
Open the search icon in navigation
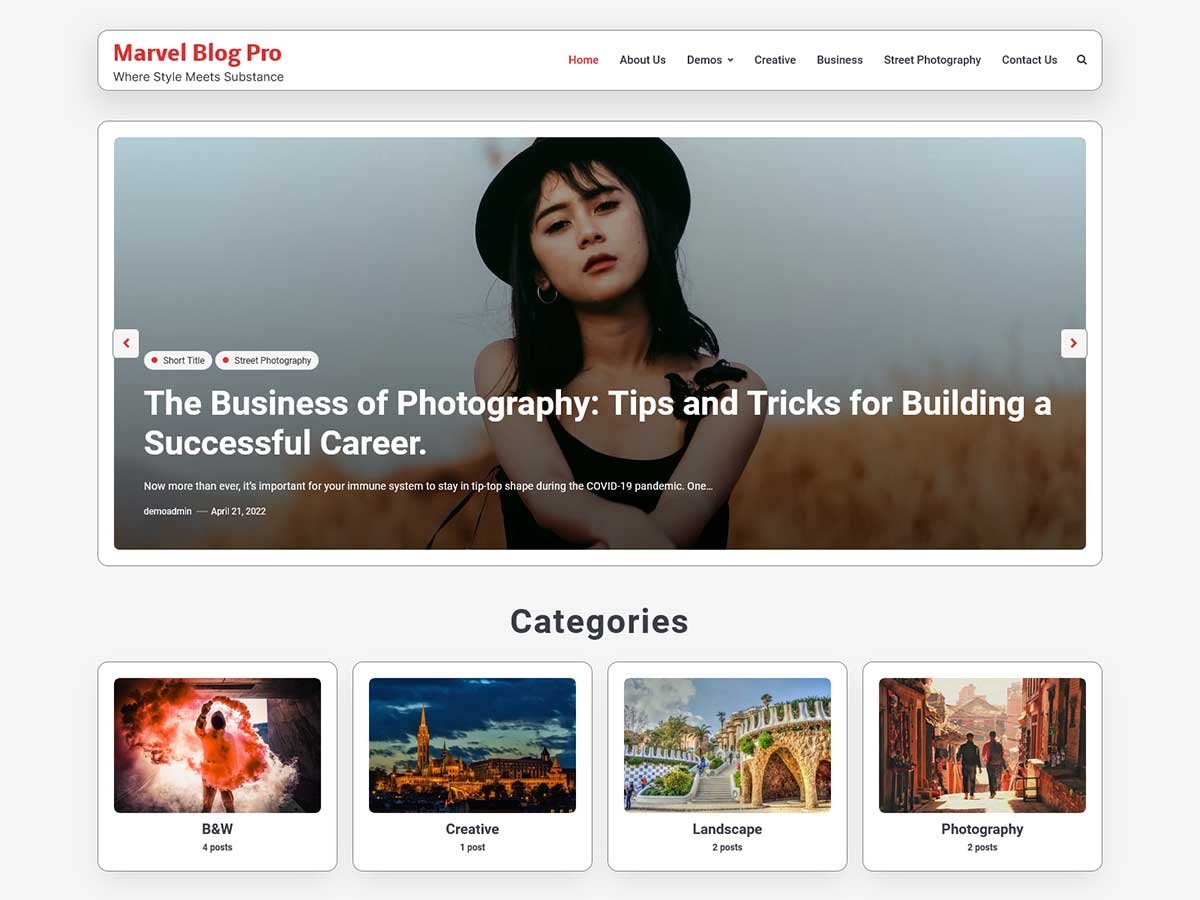pos(1081,60)
